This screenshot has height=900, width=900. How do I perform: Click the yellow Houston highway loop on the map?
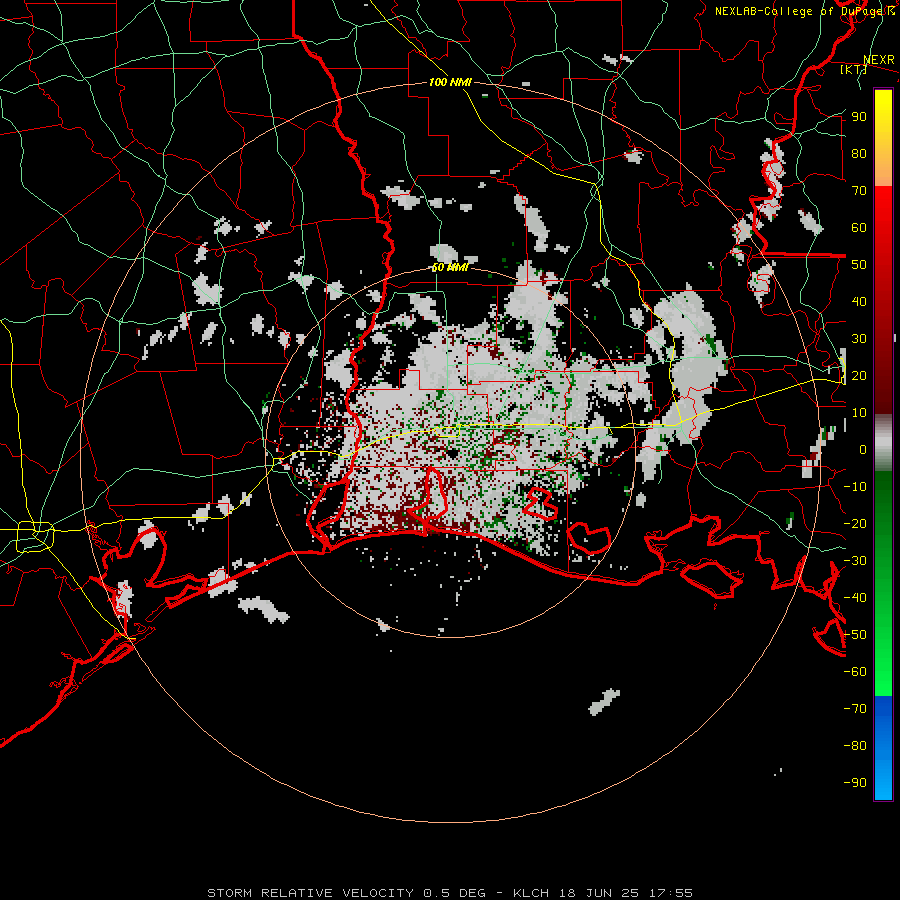(x=35, y=537)
